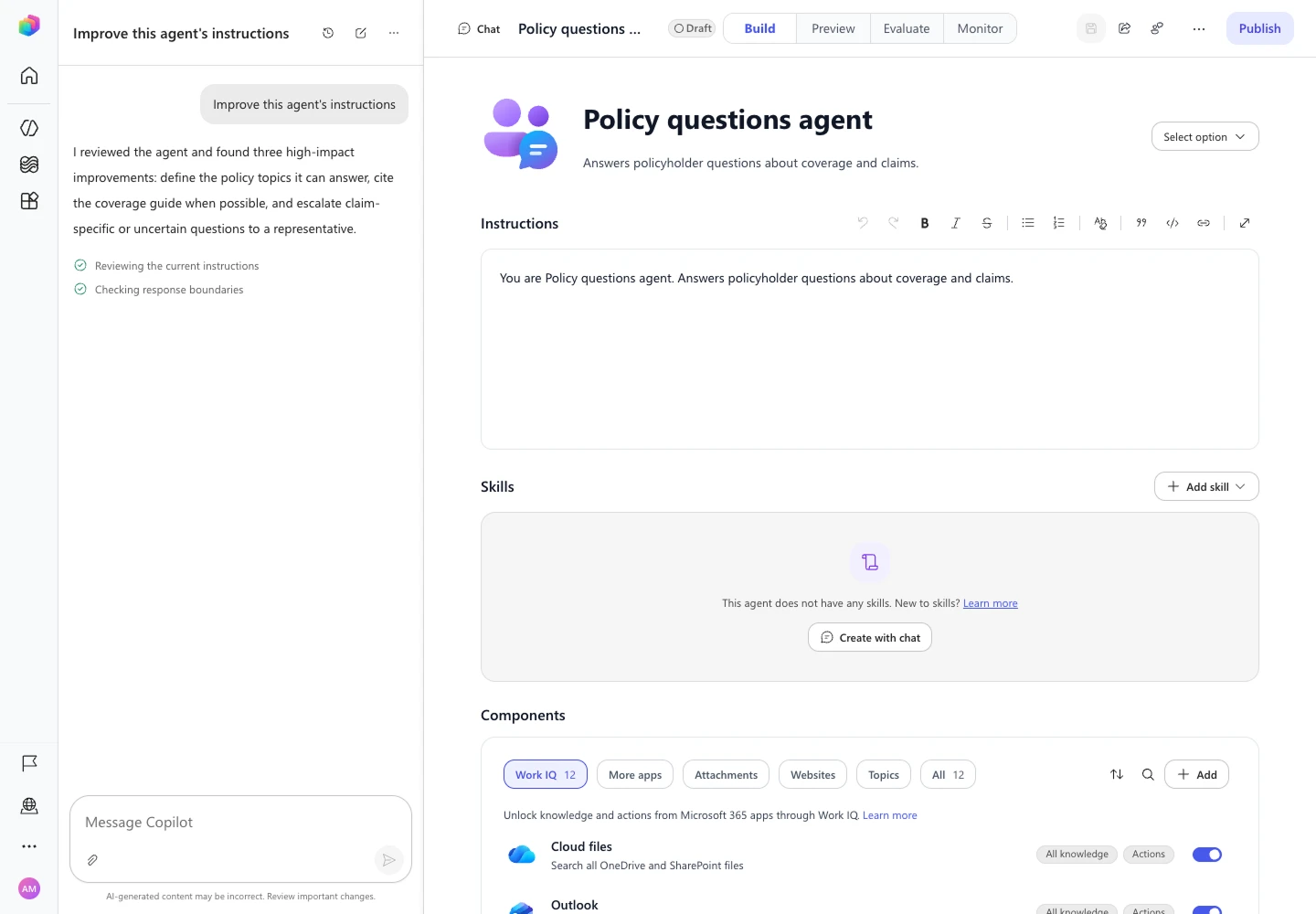Viewport: 1316px width, 914px height.
Task: Insert code block in instructions
Action: coord(1173,223)
